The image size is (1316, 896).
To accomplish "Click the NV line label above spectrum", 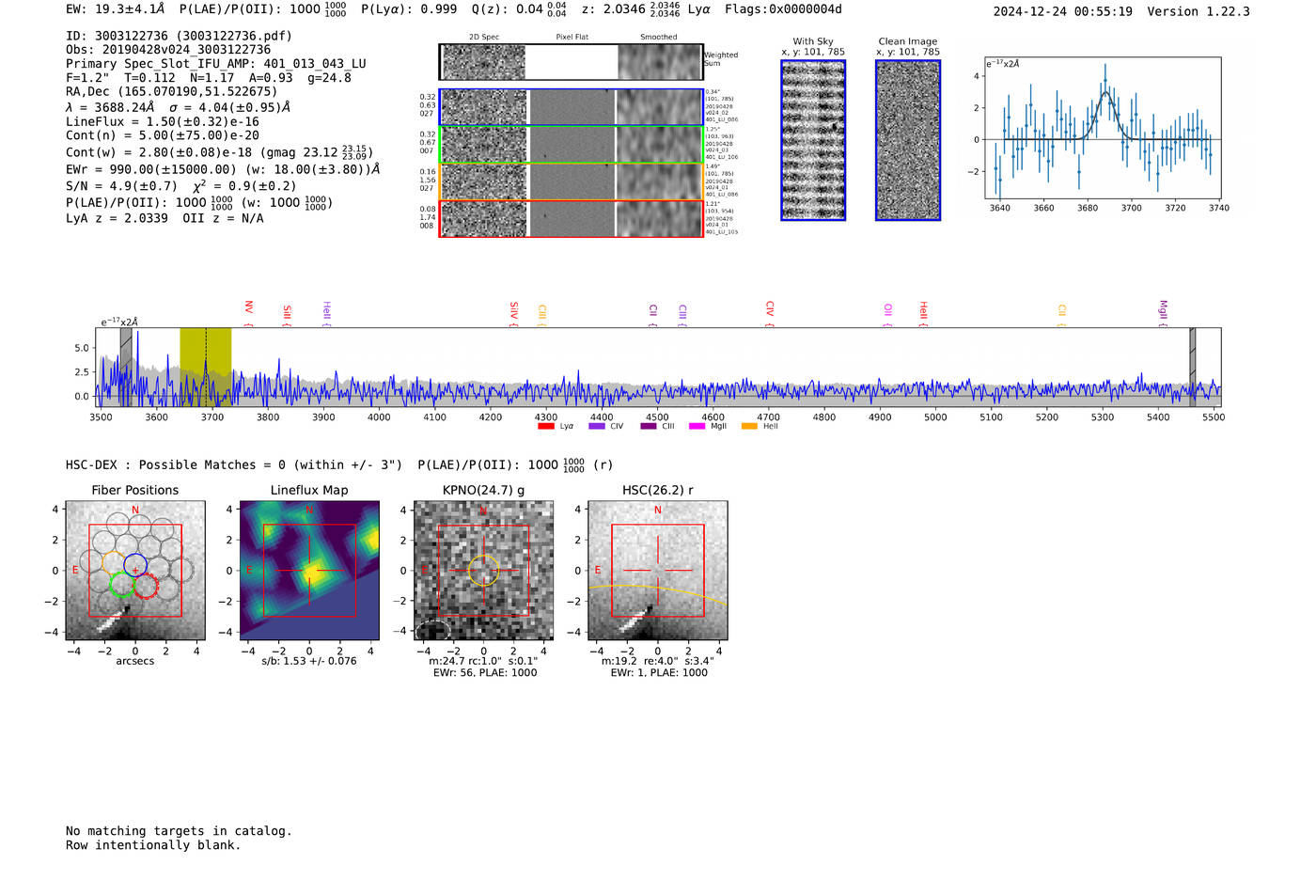I will (248, 307).
